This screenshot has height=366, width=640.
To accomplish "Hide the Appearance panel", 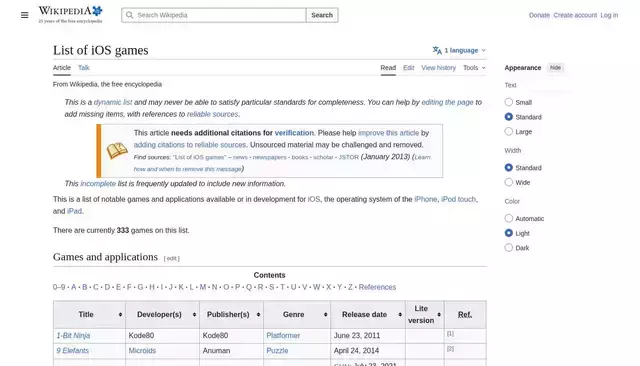I will 555,68.
